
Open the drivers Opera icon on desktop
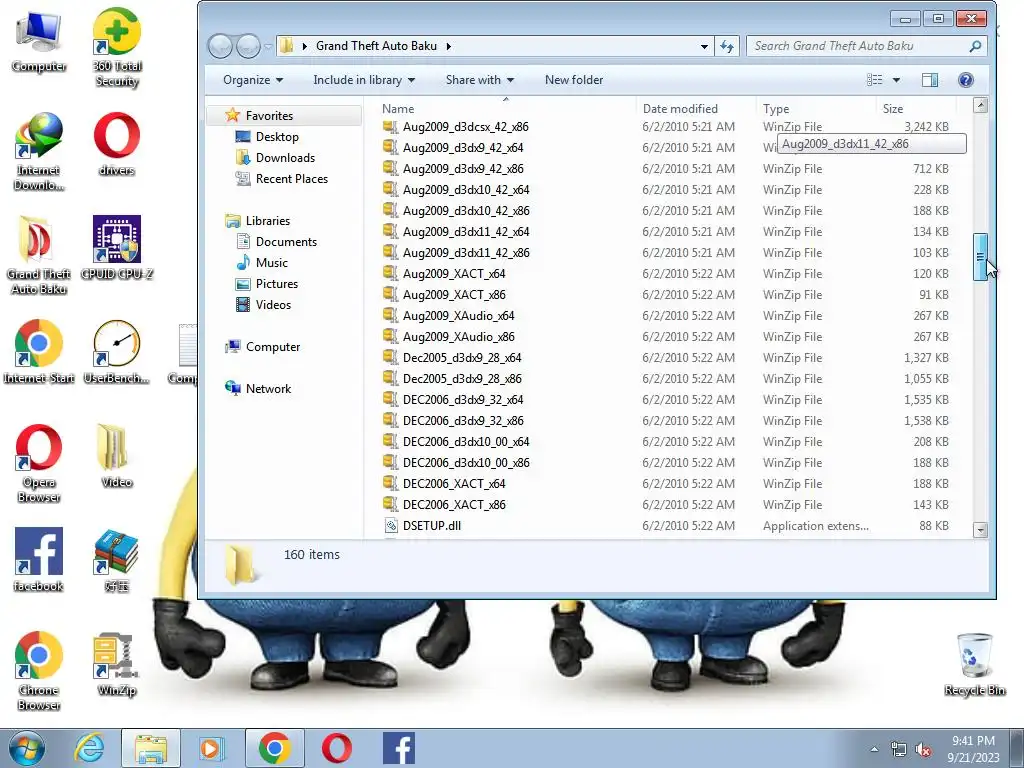(x=117, y=144)
